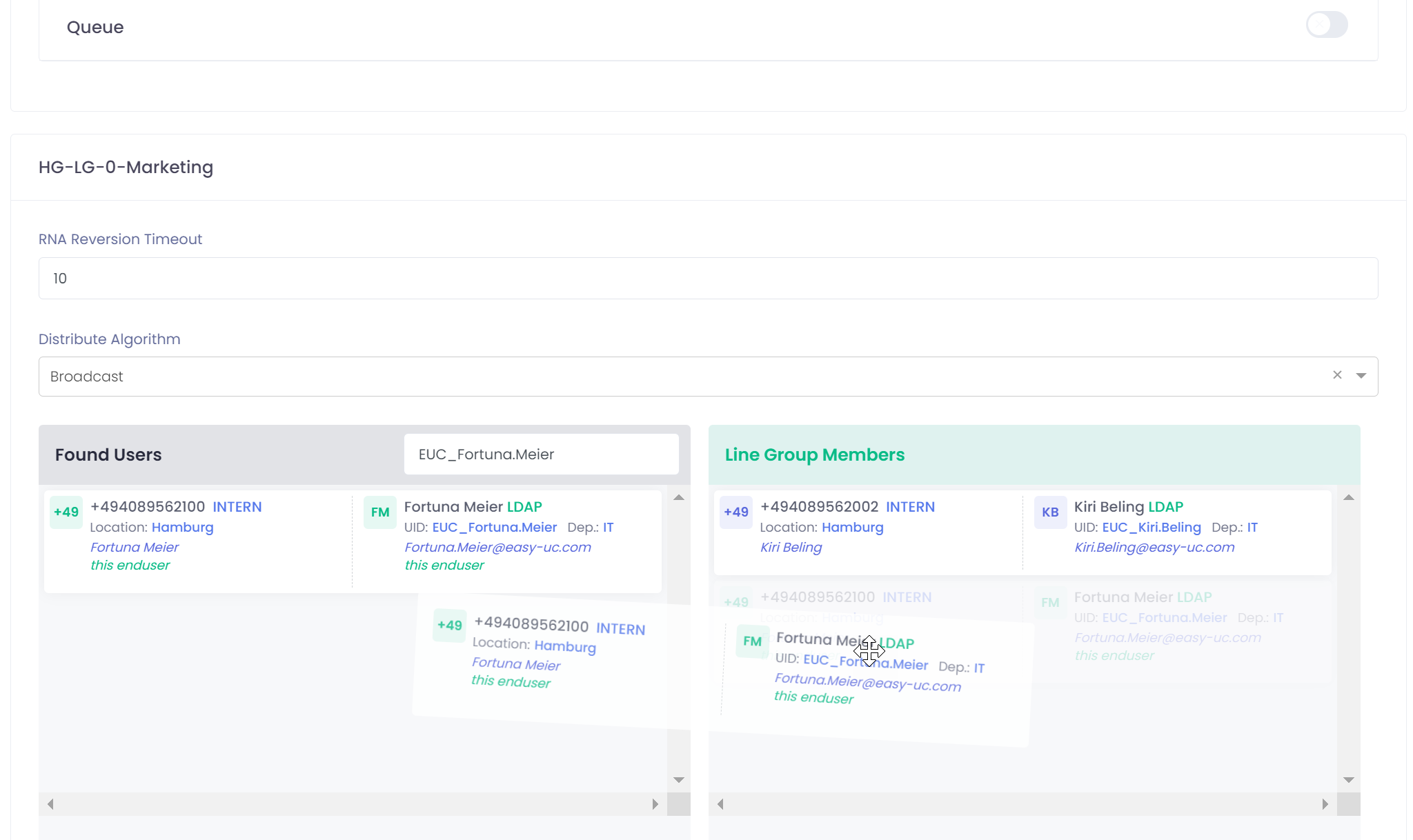This screenshot has width=1413, height=840.
Task: Click the EUC_Kiri.Beling UID link
Action: [1151, 528]
